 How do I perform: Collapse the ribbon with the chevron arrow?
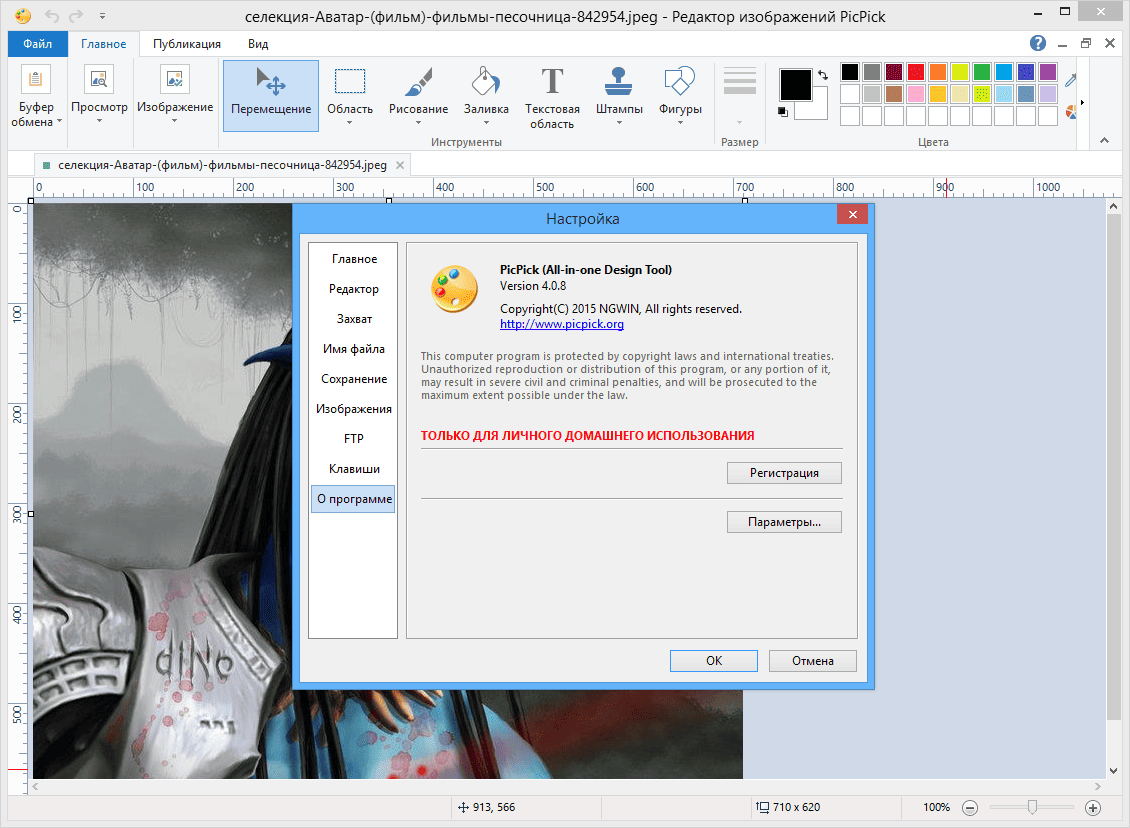[1104, 141]
